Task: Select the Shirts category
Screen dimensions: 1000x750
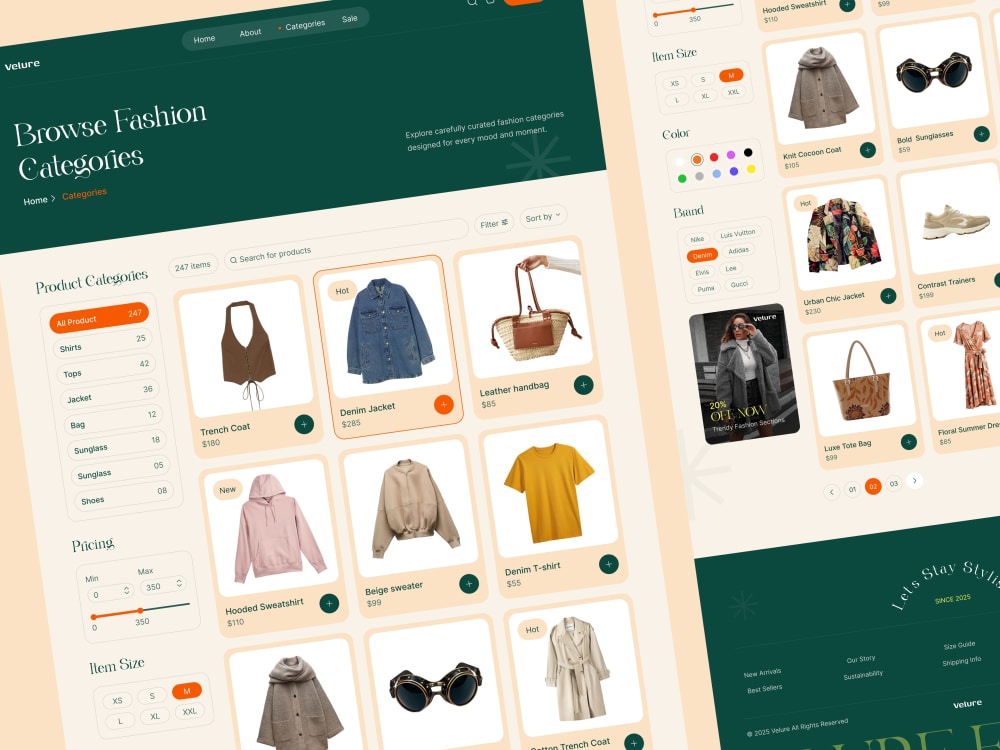Action: coord(103,343)
